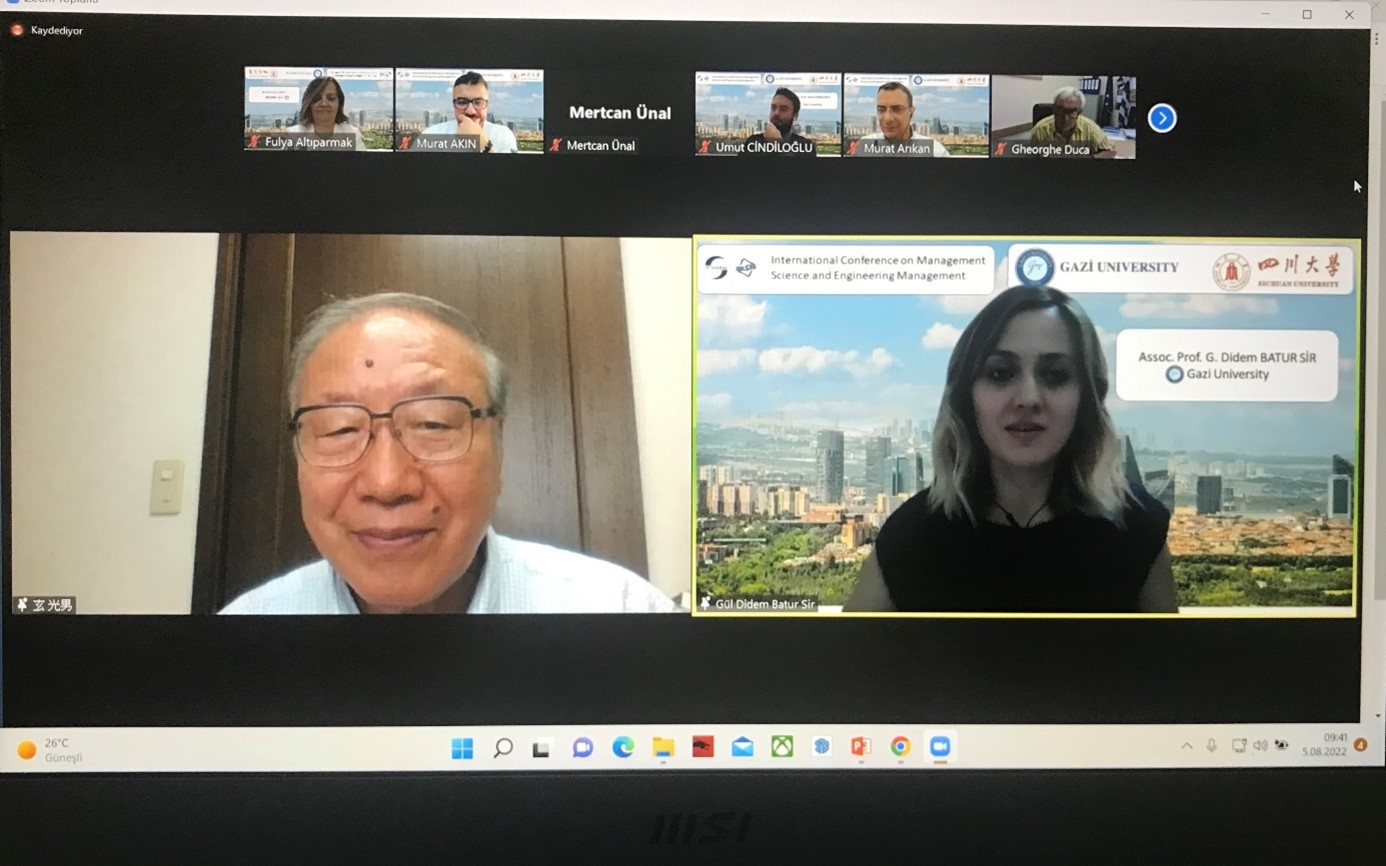Open Windows Search from the taskbar
Viewport: 1386px width, 866px height.
[x=503, y=748]
